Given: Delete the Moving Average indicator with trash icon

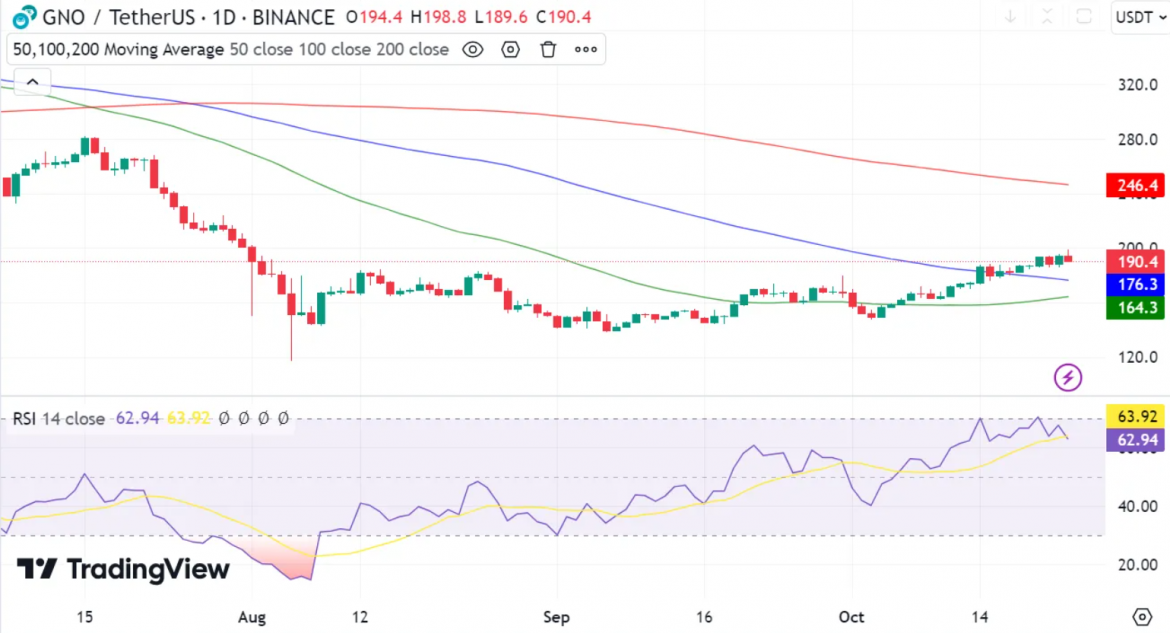Looking at the screenshot, I should click(x=548, y=49).
